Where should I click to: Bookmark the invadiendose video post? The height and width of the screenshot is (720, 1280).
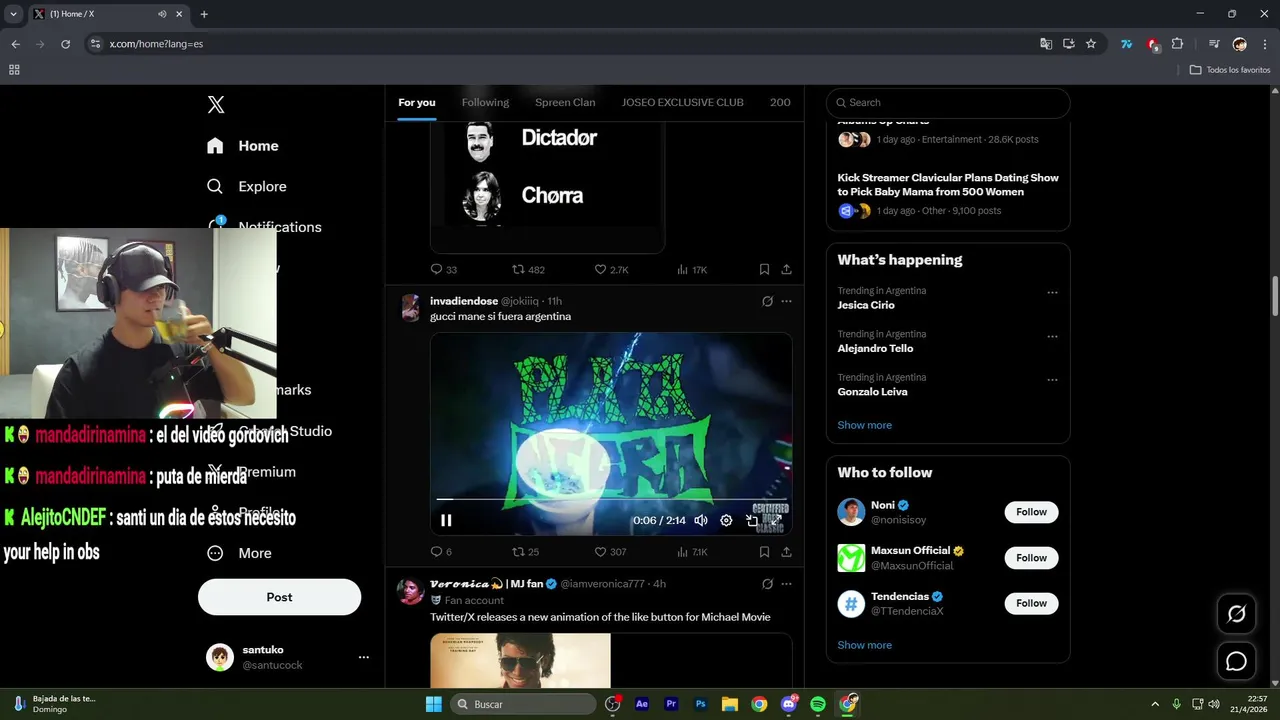click(764, 552)
